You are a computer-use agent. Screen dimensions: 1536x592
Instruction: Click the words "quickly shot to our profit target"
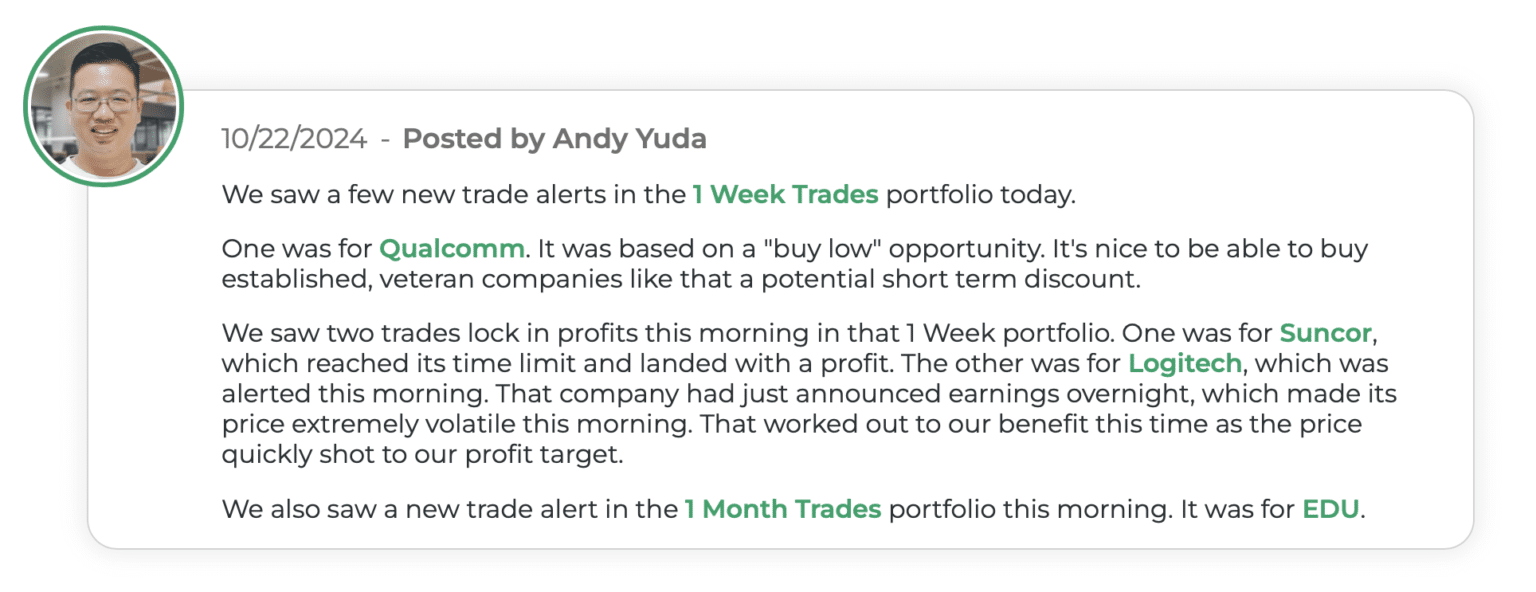tap(422, 454)
